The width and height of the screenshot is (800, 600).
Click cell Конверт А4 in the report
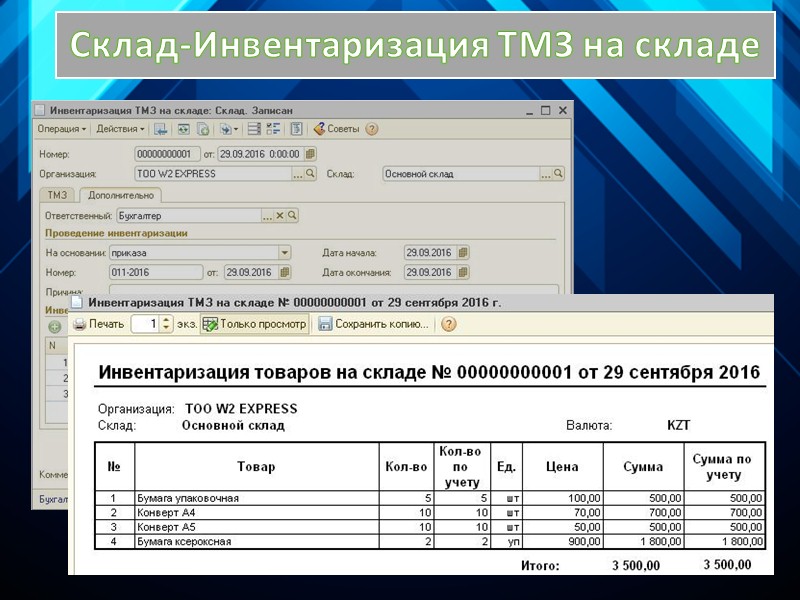tap(257, 513)
